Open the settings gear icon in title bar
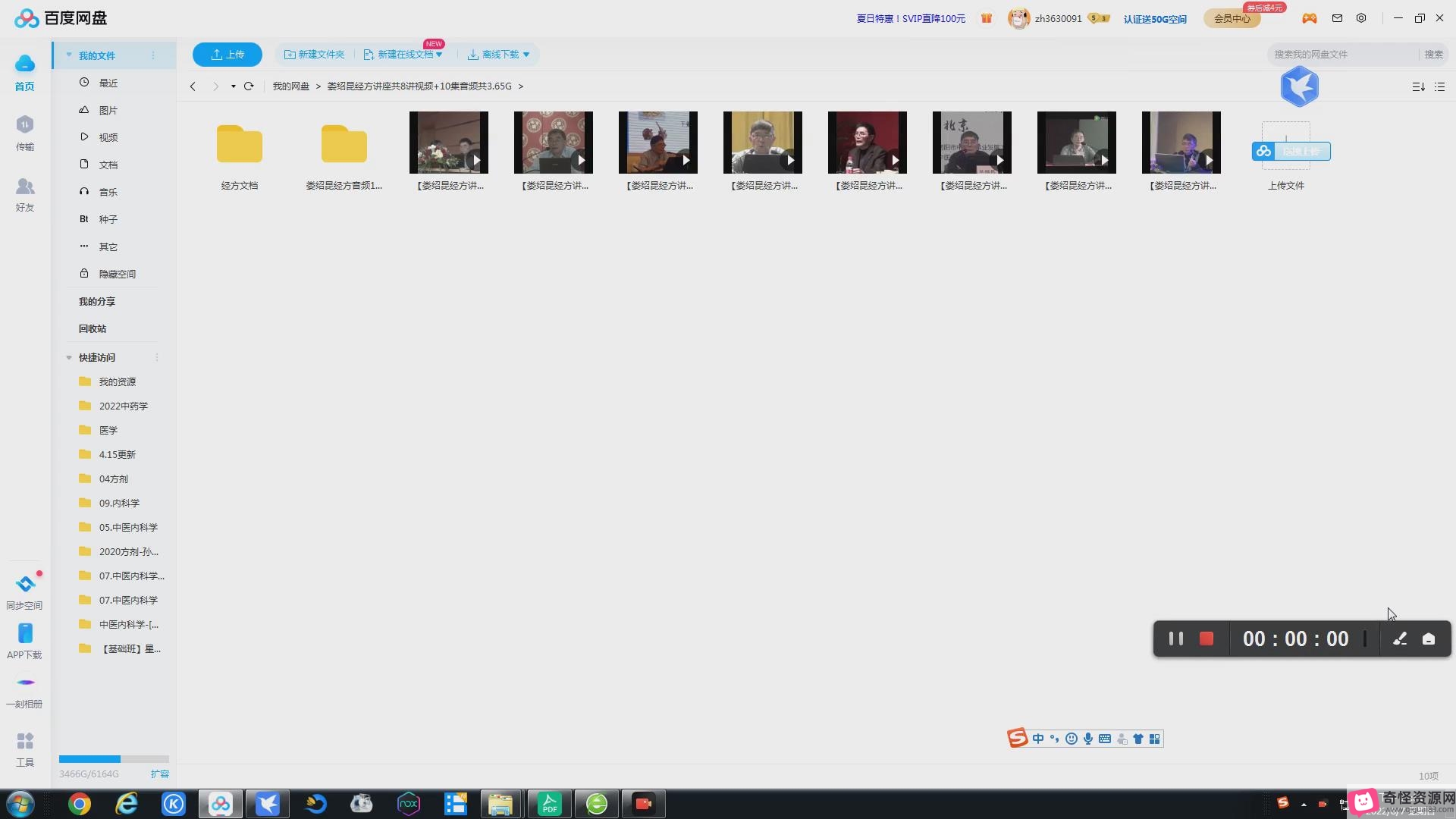 [1361, 18]
